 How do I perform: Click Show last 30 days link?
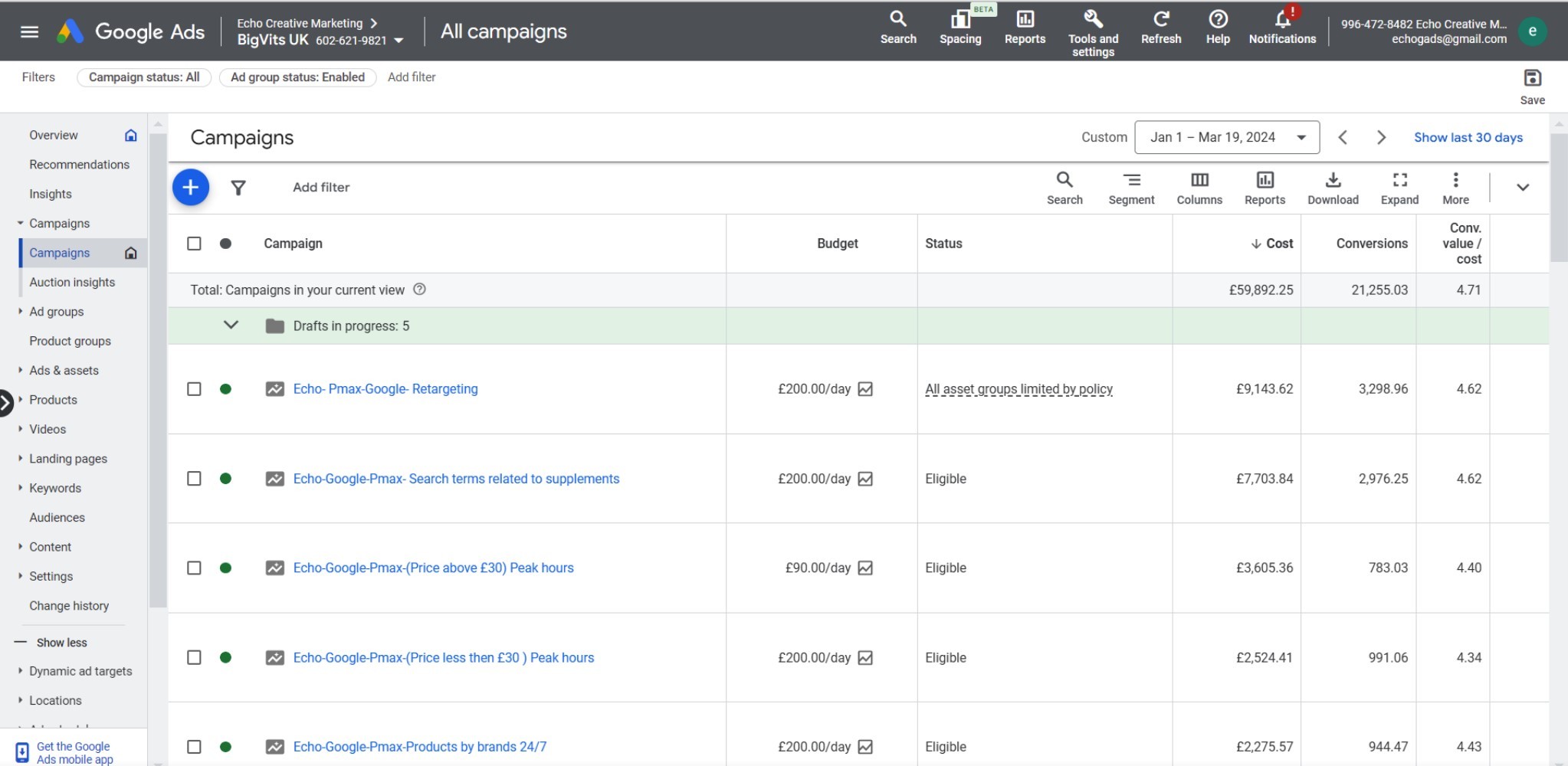tap(1468, 138)
